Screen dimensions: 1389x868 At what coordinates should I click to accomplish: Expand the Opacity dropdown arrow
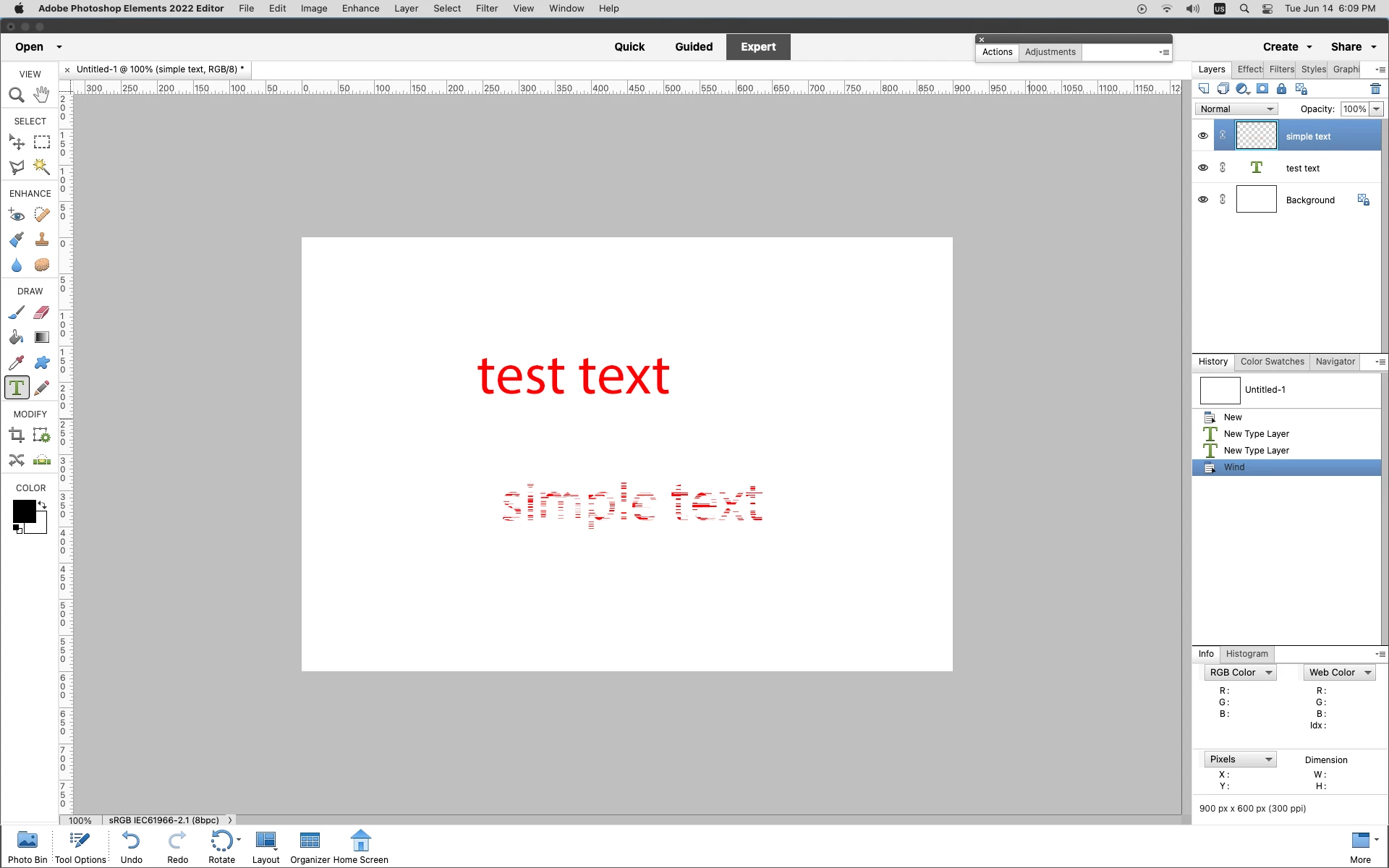click(x=1376, y=109)
